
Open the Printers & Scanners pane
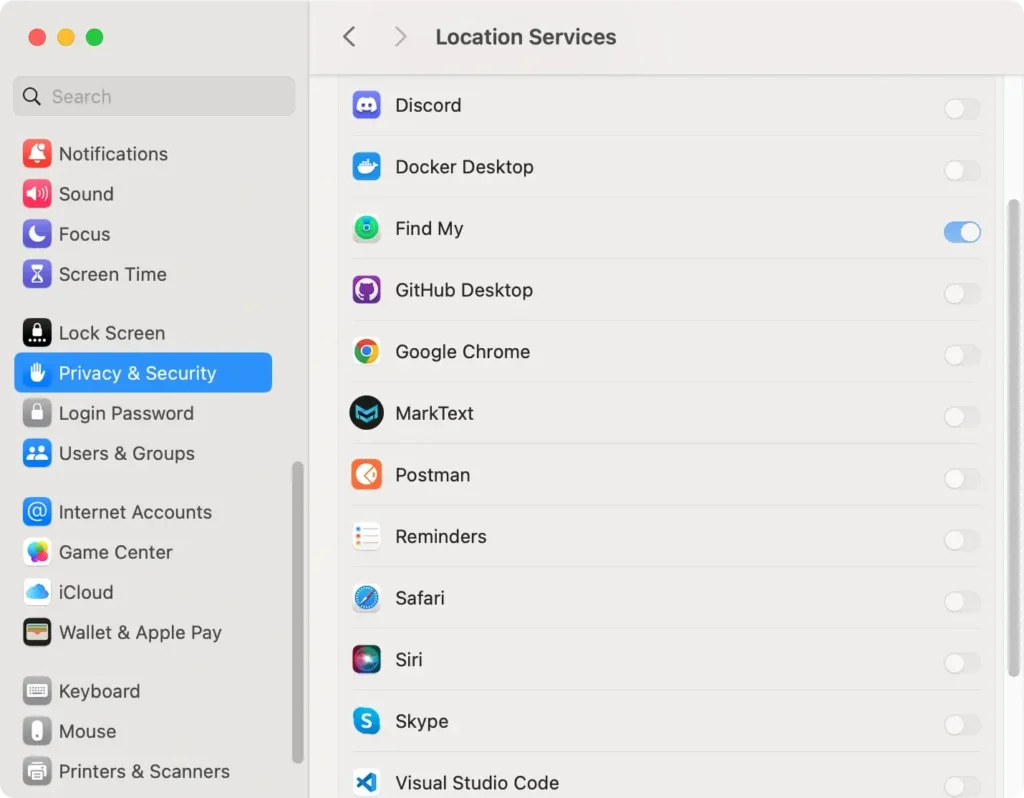tap(143, 771)
